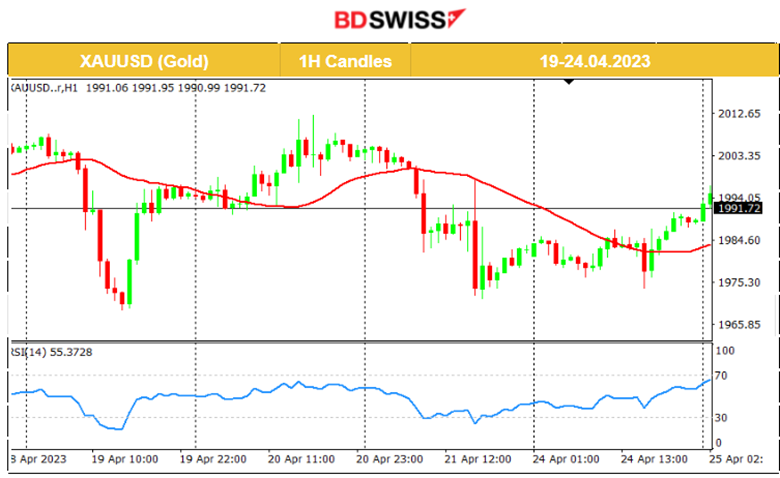Click the RSI(14) 55.3728 indicator label
780x478 pixels.
coord(51,352)
